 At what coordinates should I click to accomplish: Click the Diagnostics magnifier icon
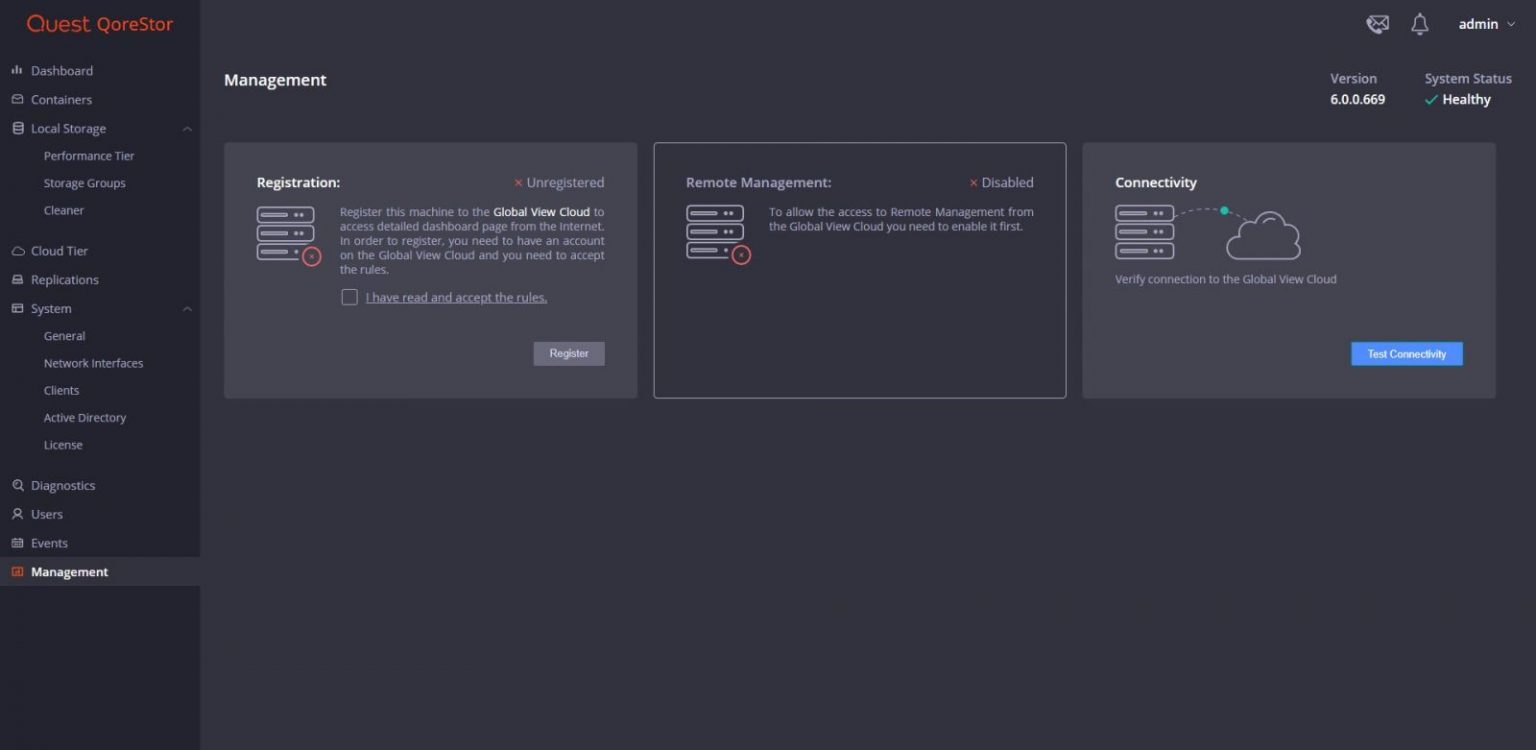17,486
